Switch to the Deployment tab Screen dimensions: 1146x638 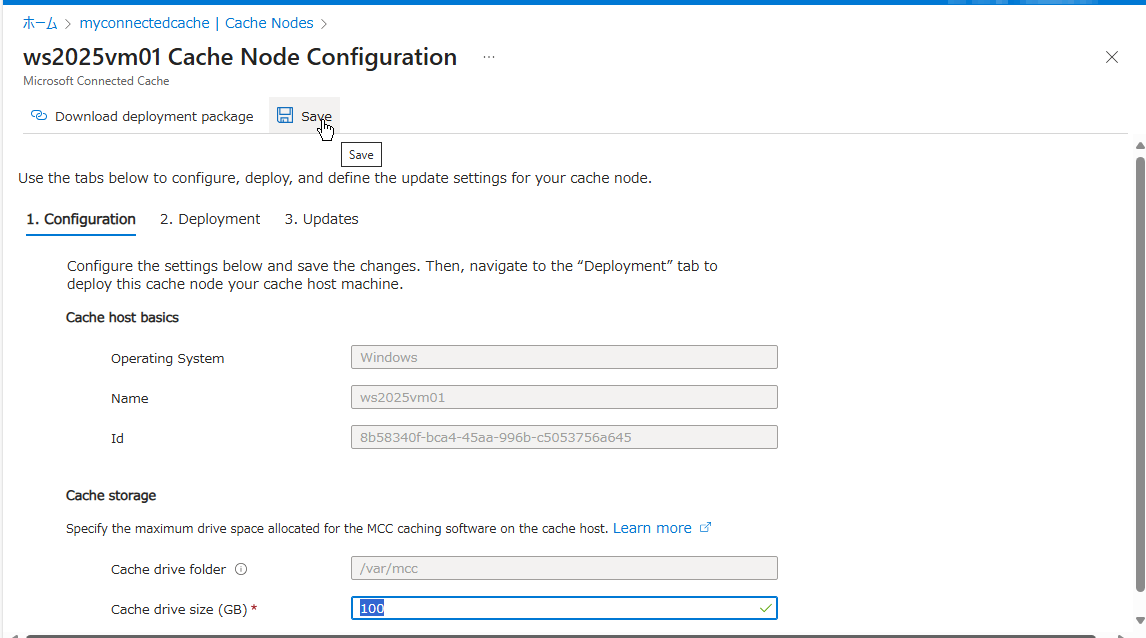[x=210, y=218]
